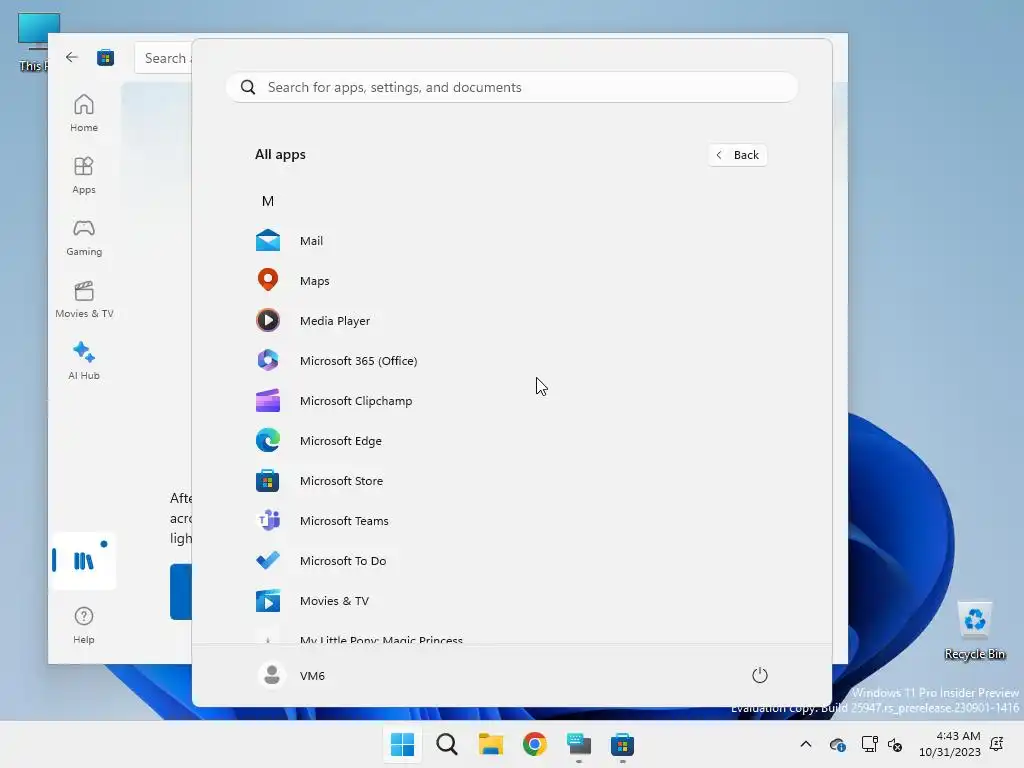
Task: Open Microsoft Store taskbar icon
Action: tap(622, 744)
